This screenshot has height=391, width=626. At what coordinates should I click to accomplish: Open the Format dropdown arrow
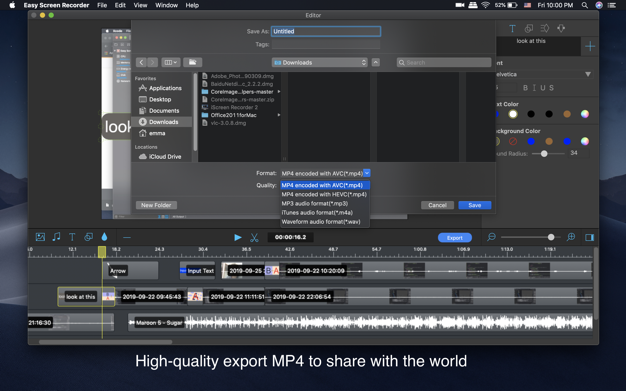point(367,173)
